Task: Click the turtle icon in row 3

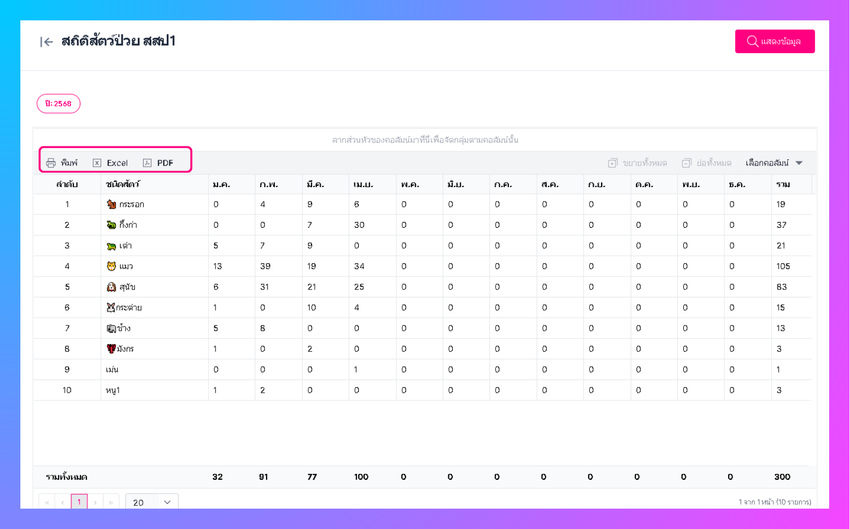Action: click(111, 245)
